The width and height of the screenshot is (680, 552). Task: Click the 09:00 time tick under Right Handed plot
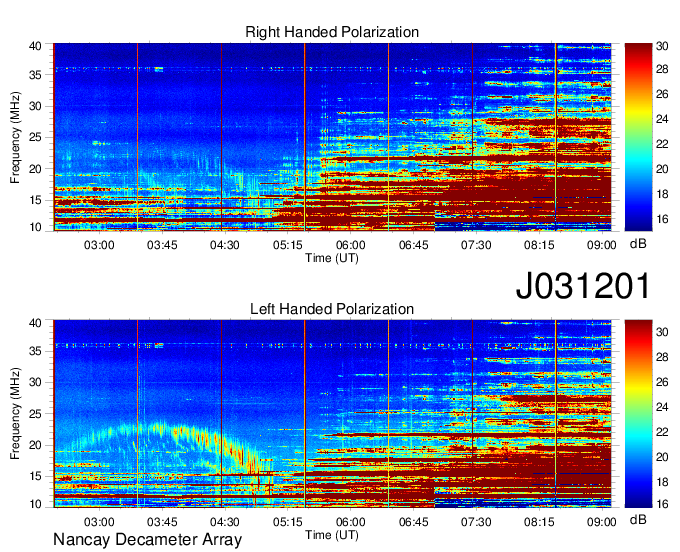[x=602, y=245]
